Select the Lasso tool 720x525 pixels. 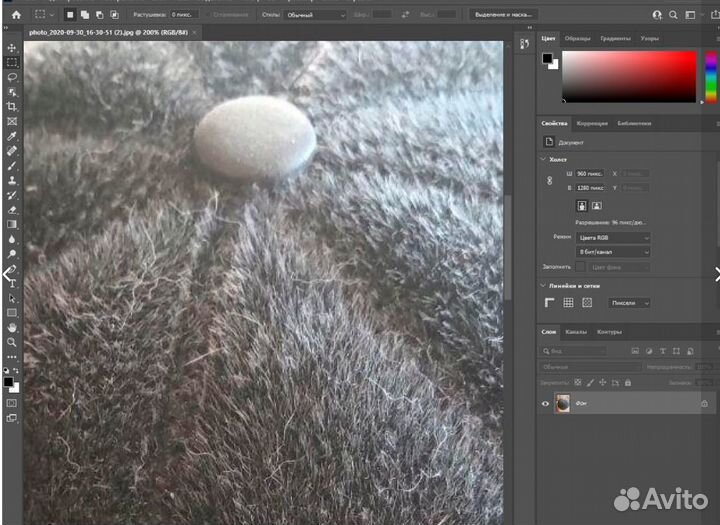[x=12, y=77]
